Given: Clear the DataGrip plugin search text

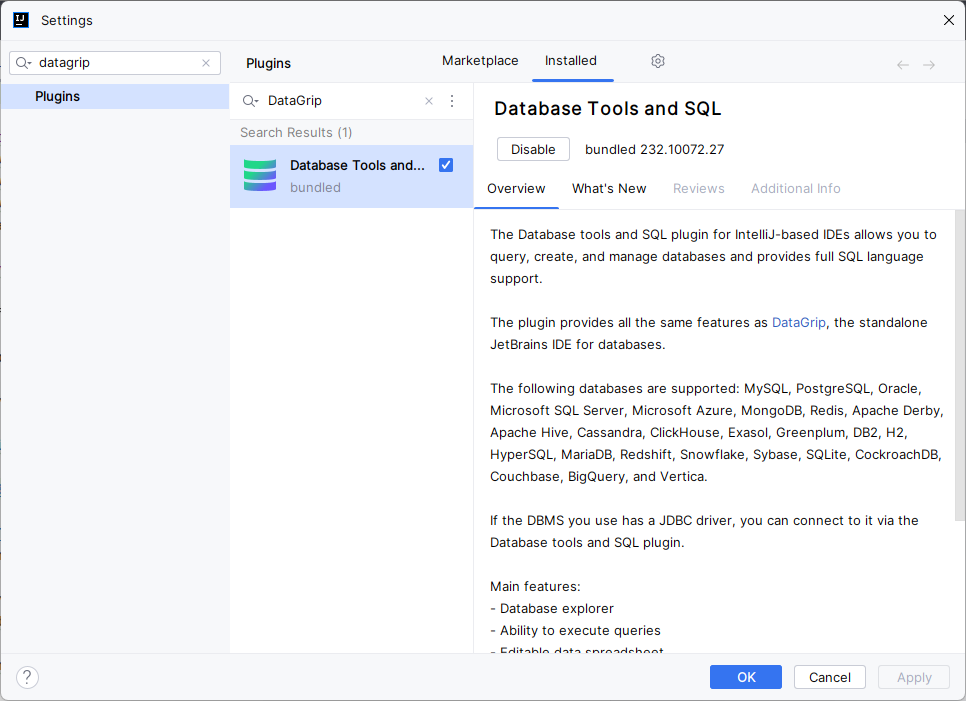Looking at the screenshot, I should click(x=429, y=100).
